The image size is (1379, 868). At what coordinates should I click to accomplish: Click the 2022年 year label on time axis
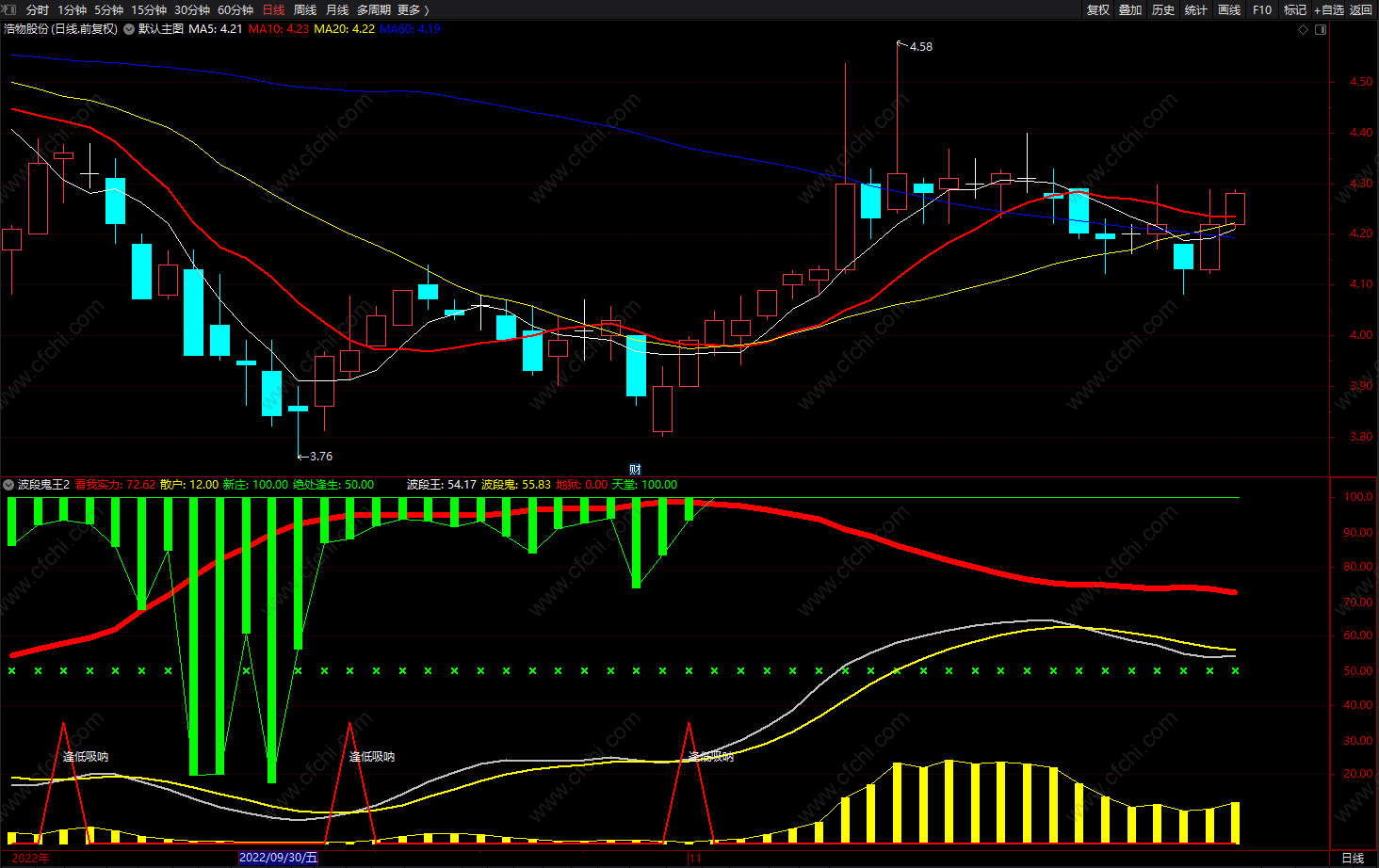(31, 858)
